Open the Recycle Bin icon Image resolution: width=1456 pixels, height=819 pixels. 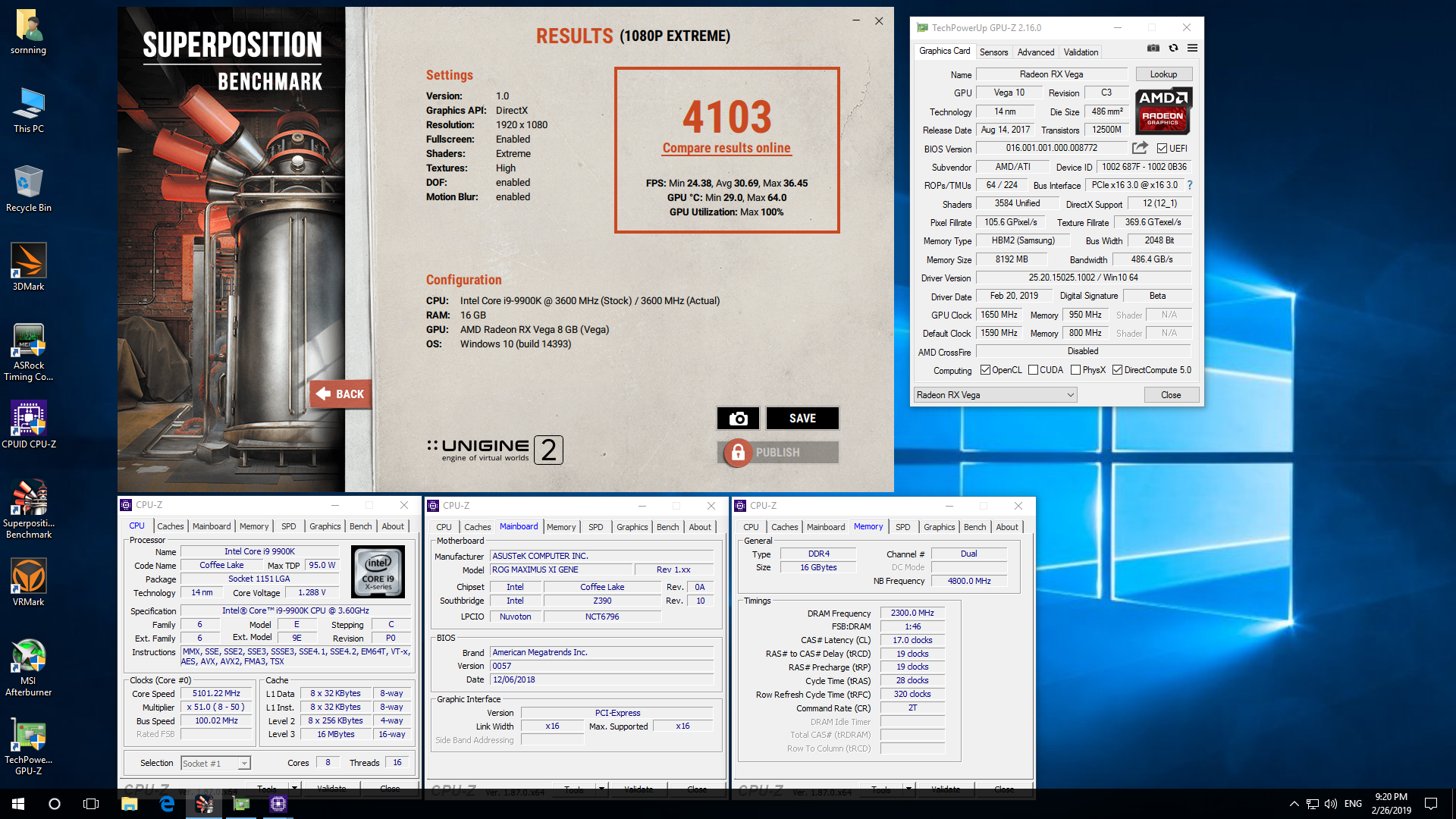[28, 190]
